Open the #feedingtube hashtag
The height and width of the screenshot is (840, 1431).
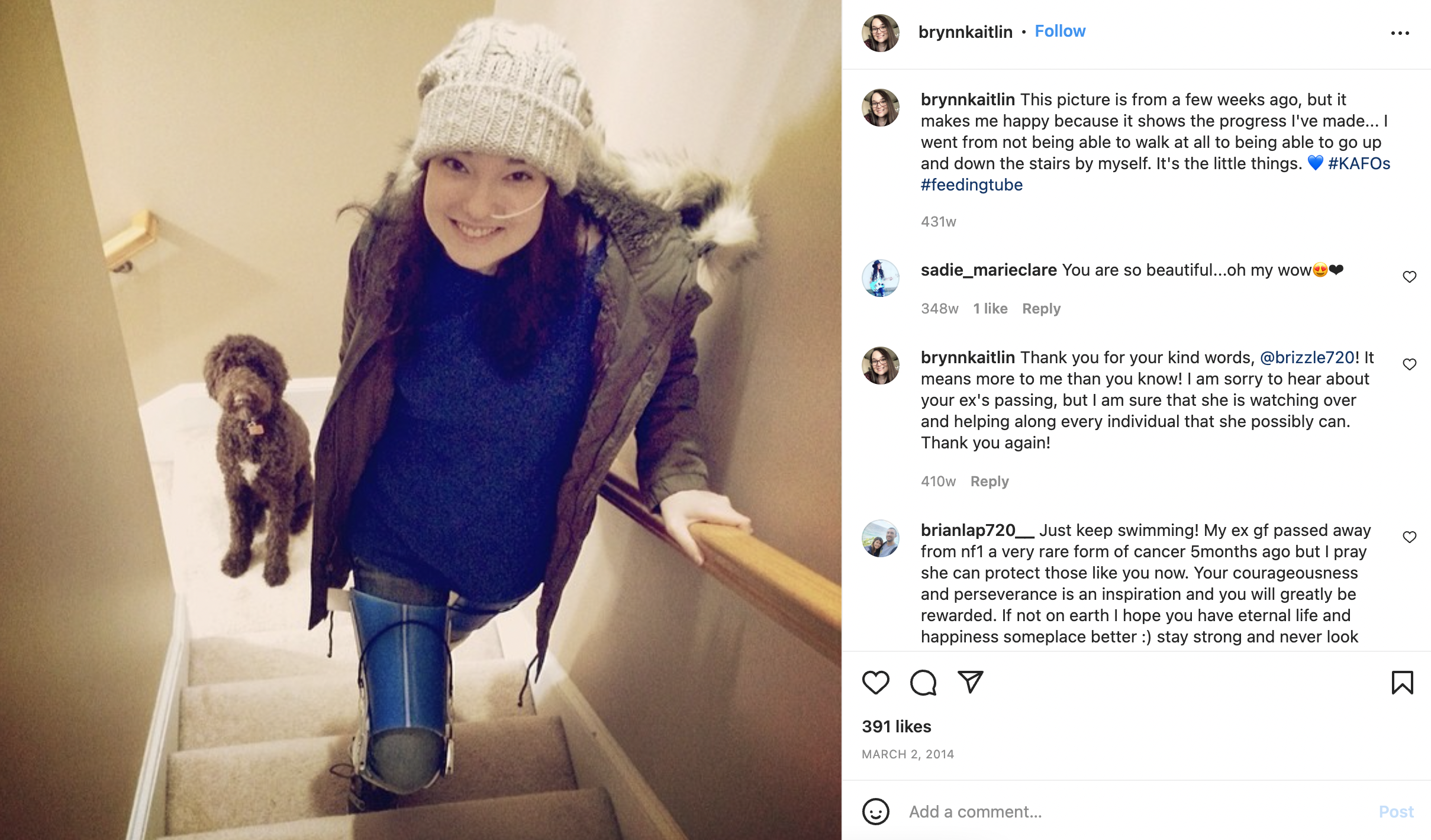click(971, 185)
